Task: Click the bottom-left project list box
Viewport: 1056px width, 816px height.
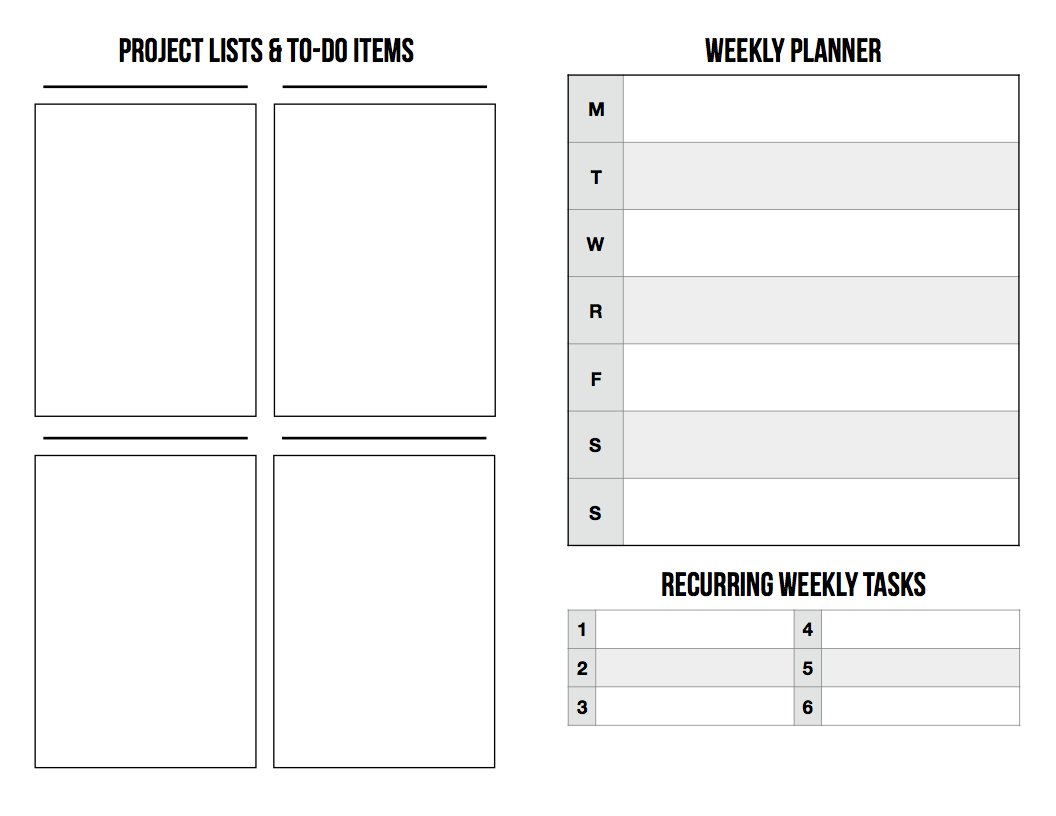Action: pos(145,611)
